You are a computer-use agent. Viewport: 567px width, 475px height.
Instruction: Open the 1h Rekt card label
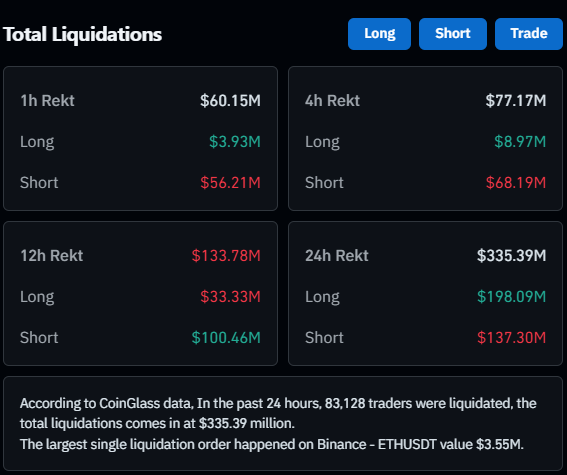47,100
